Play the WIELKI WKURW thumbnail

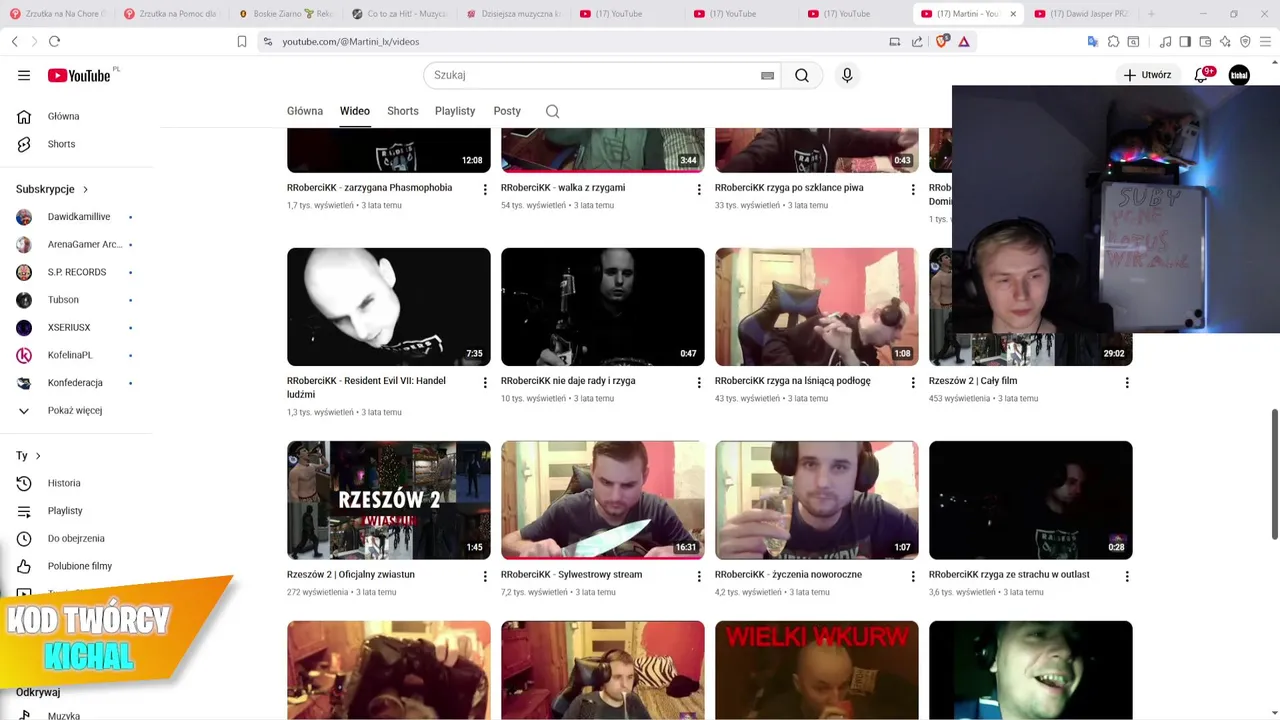(817, 670)
